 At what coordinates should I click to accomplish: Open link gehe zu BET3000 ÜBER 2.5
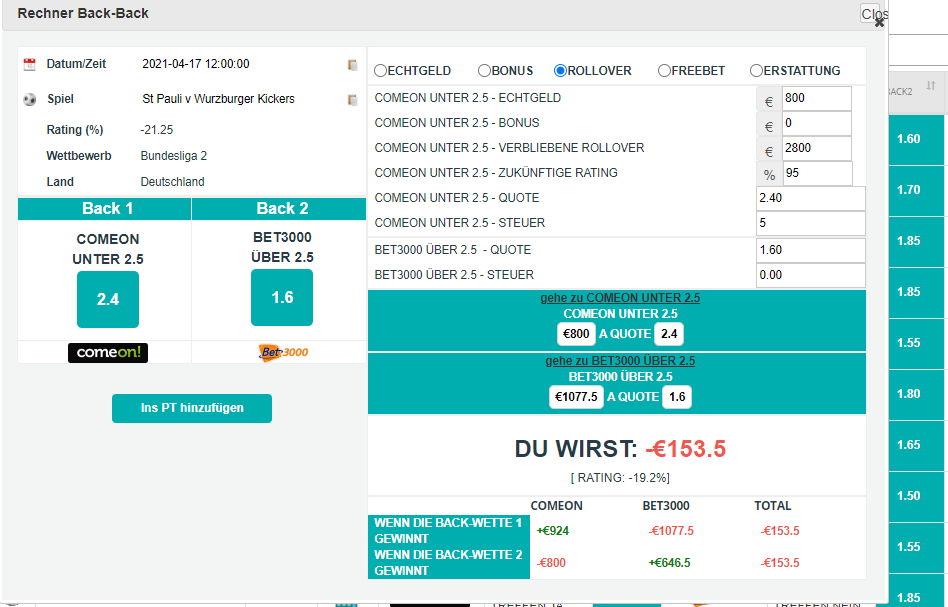[x=620, y=361]
